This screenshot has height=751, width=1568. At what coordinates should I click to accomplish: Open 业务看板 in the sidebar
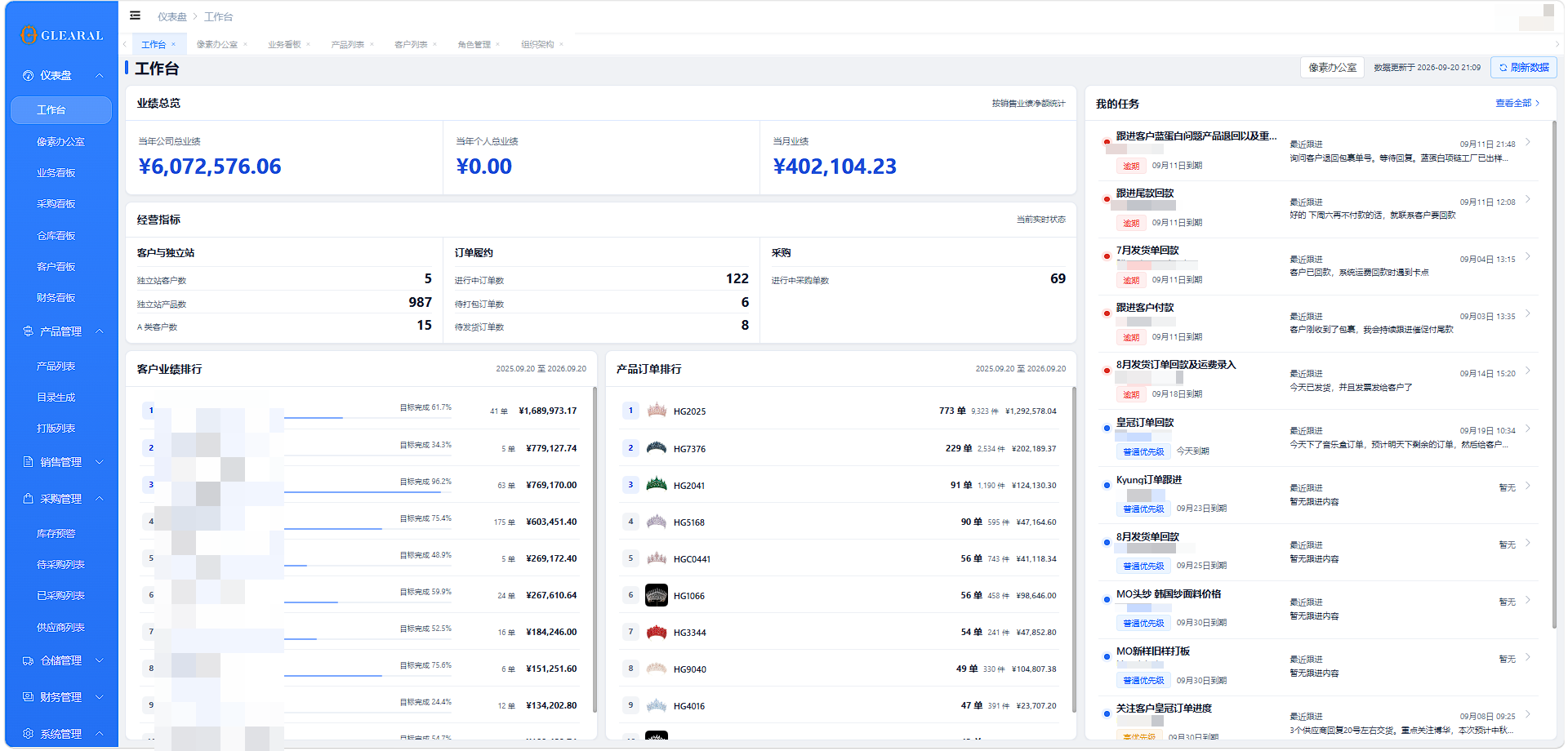click(x=56, y=173)
